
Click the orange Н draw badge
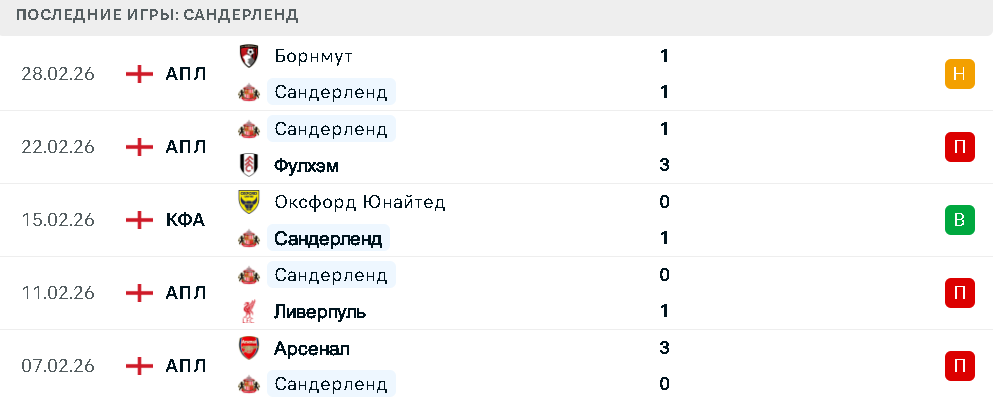coord(959,74)
